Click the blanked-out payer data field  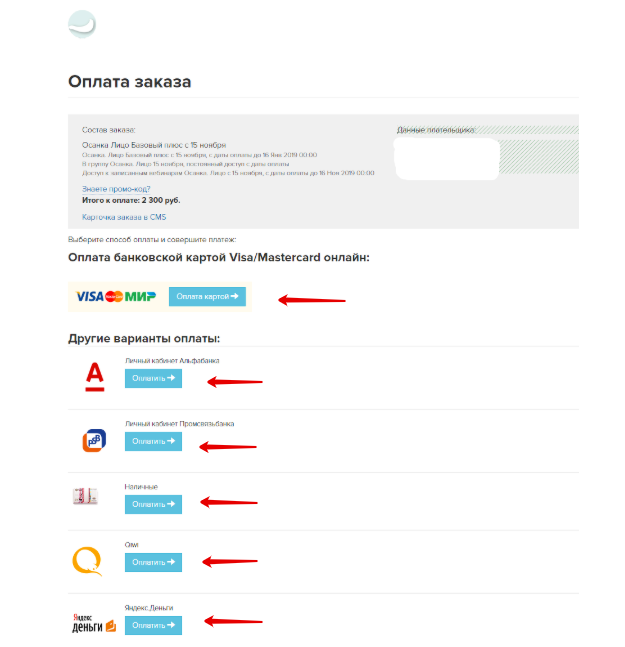[447, 159]
